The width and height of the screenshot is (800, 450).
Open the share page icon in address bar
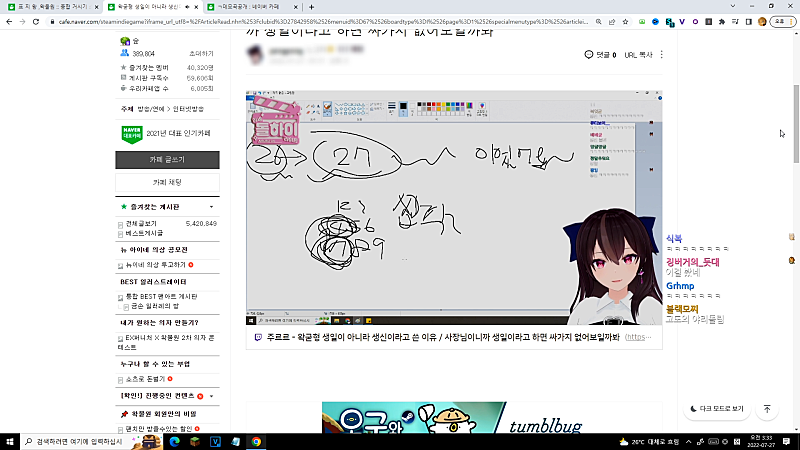[x=612, y=21]
